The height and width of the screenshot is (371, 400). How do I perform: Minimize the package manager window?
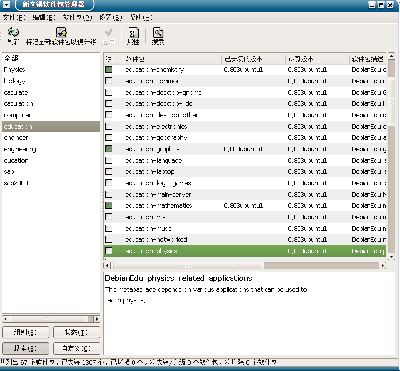pyautogui.click(x=373, y=5)
